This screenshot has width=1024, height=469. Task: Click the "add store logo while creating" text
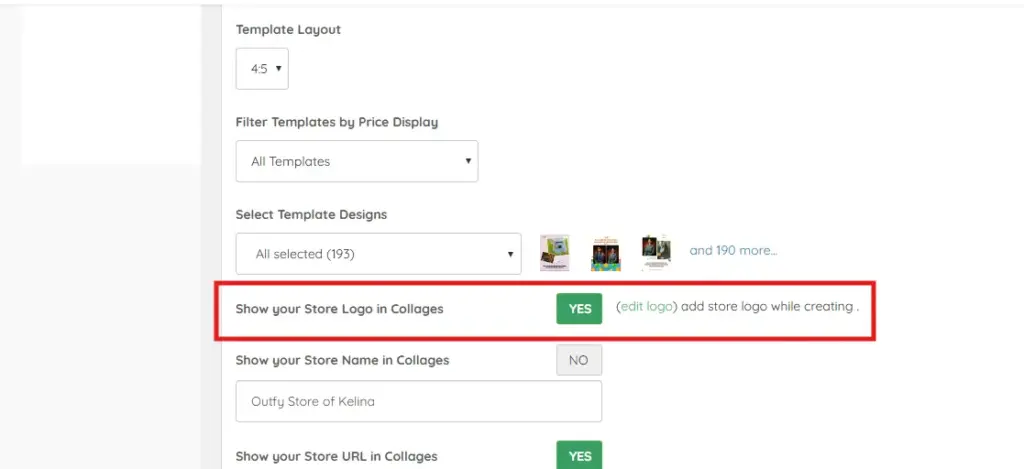[x=767, y=307]
